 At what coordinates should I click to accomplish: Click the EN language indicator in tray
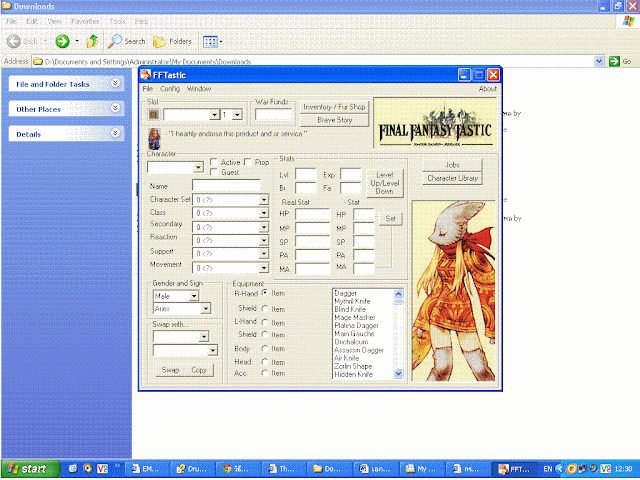(548, 469)
